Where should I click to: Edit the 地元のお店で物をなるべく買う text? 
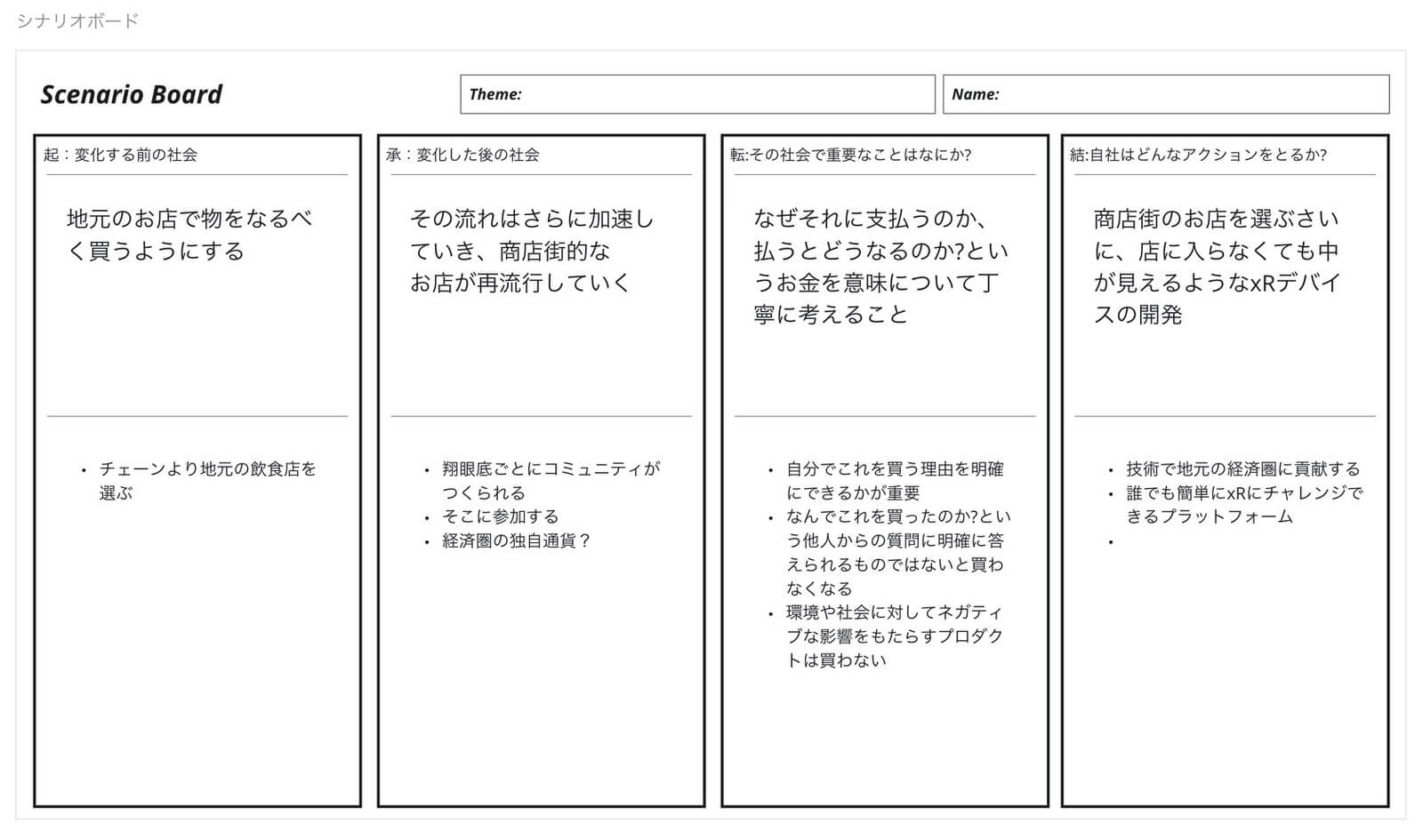[189, 235]
